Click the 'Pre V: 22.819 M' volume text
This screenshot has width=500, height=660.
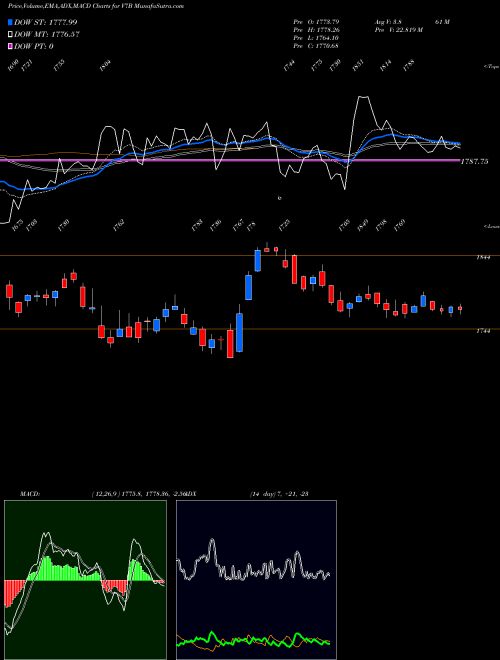(398, 29)
